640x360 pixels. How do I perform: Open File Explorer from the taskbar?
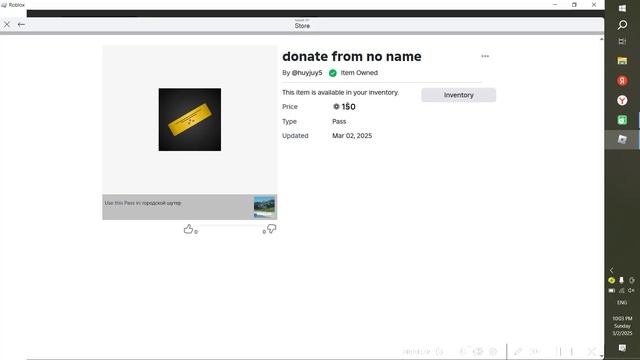coord(622,61)
